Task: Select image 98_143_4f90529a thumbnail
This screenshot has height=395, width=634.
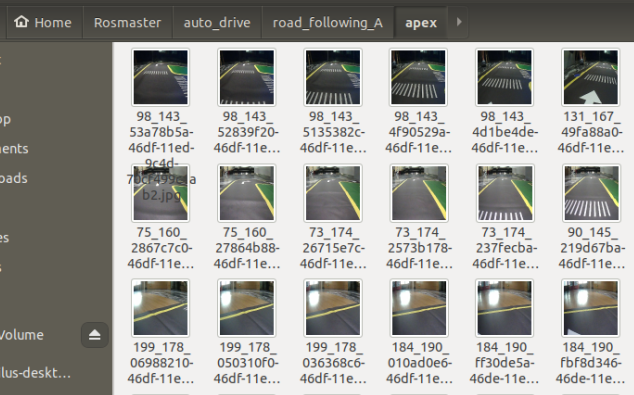Action: click(x=418, y=77)
